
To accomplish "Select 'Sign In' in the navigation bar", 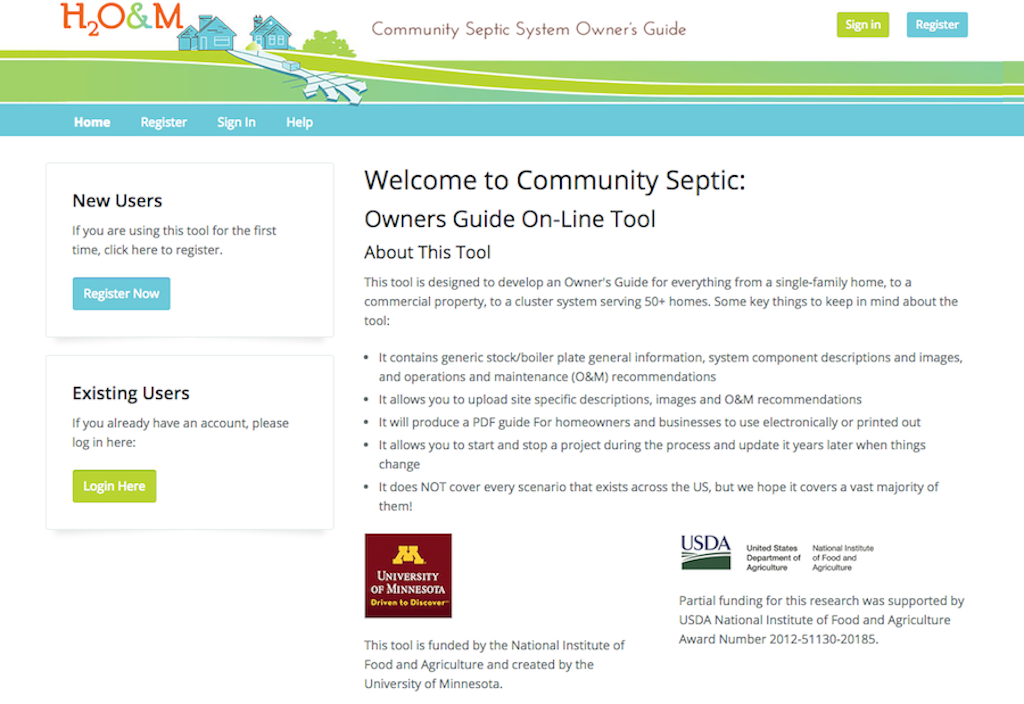I will point(236,121).
